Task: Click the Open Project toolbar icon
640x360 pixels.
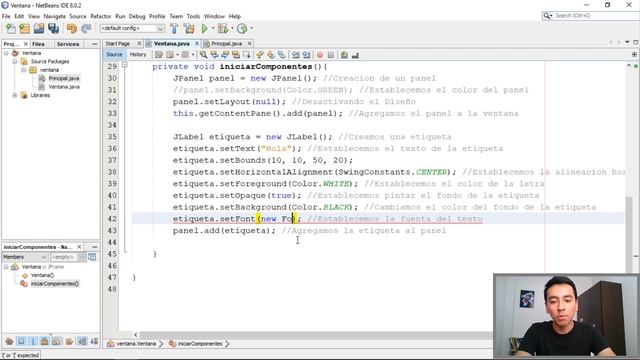Action: [x=39, y=28]
